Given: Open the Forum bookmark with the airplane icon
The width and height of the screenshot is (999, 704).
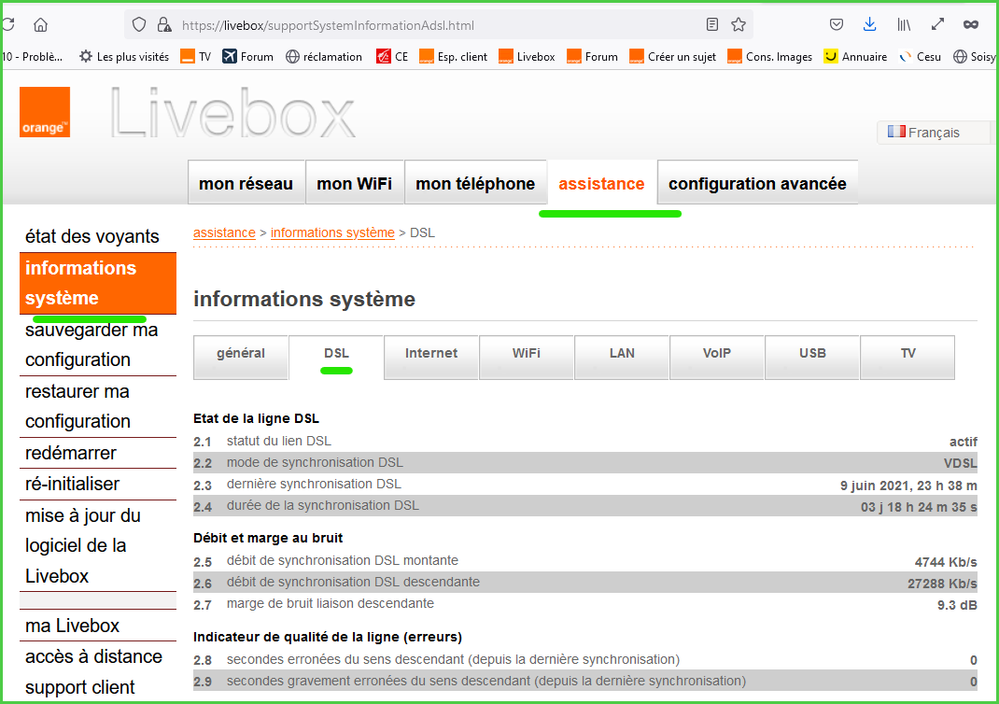Looking at the screenshot, I should point(248,57).
